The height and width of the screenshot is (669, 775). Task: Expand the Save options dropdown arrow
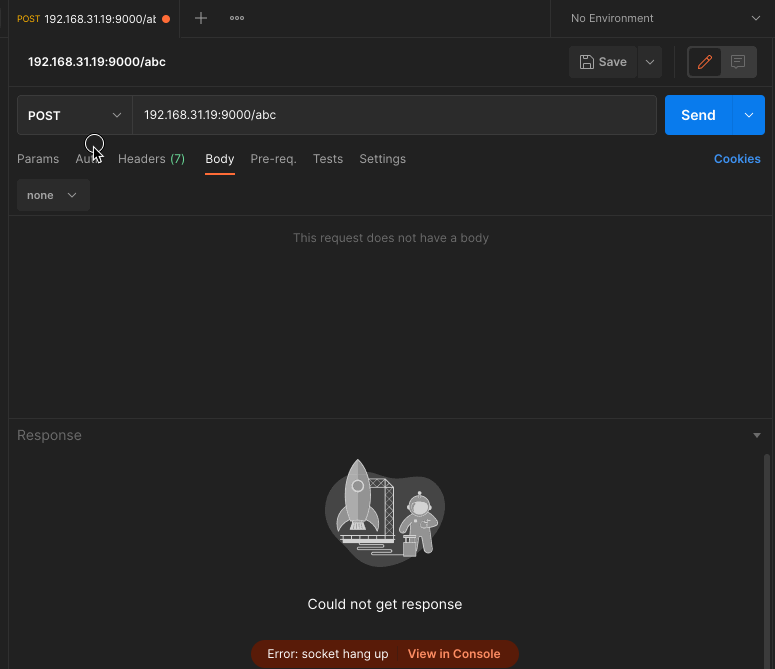[650, 62]
